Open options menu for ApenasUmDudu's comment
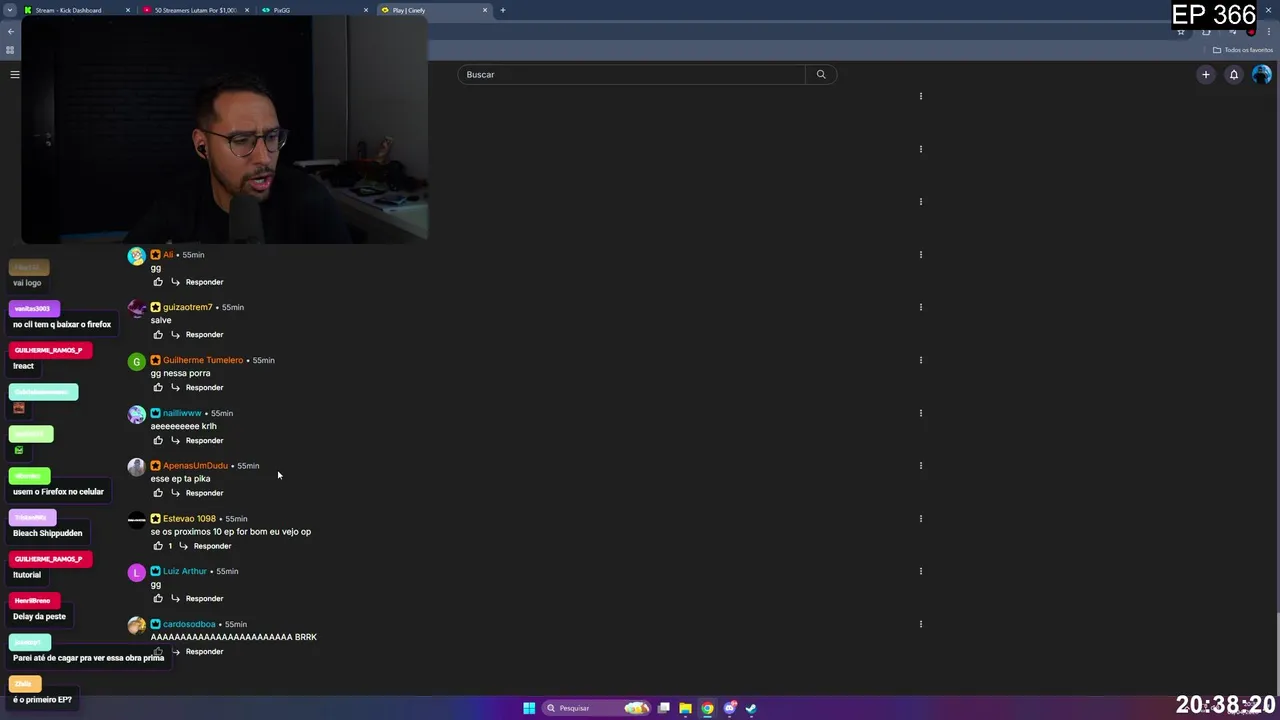Screen dimensions: 1280x720 [920, 465]
